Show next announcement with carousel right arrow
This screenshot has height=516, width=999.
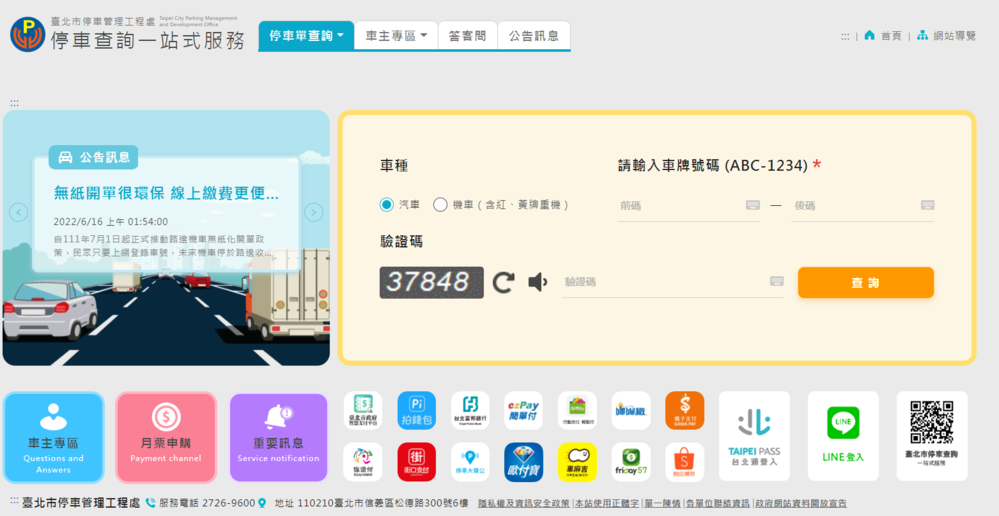pos(314,212)
